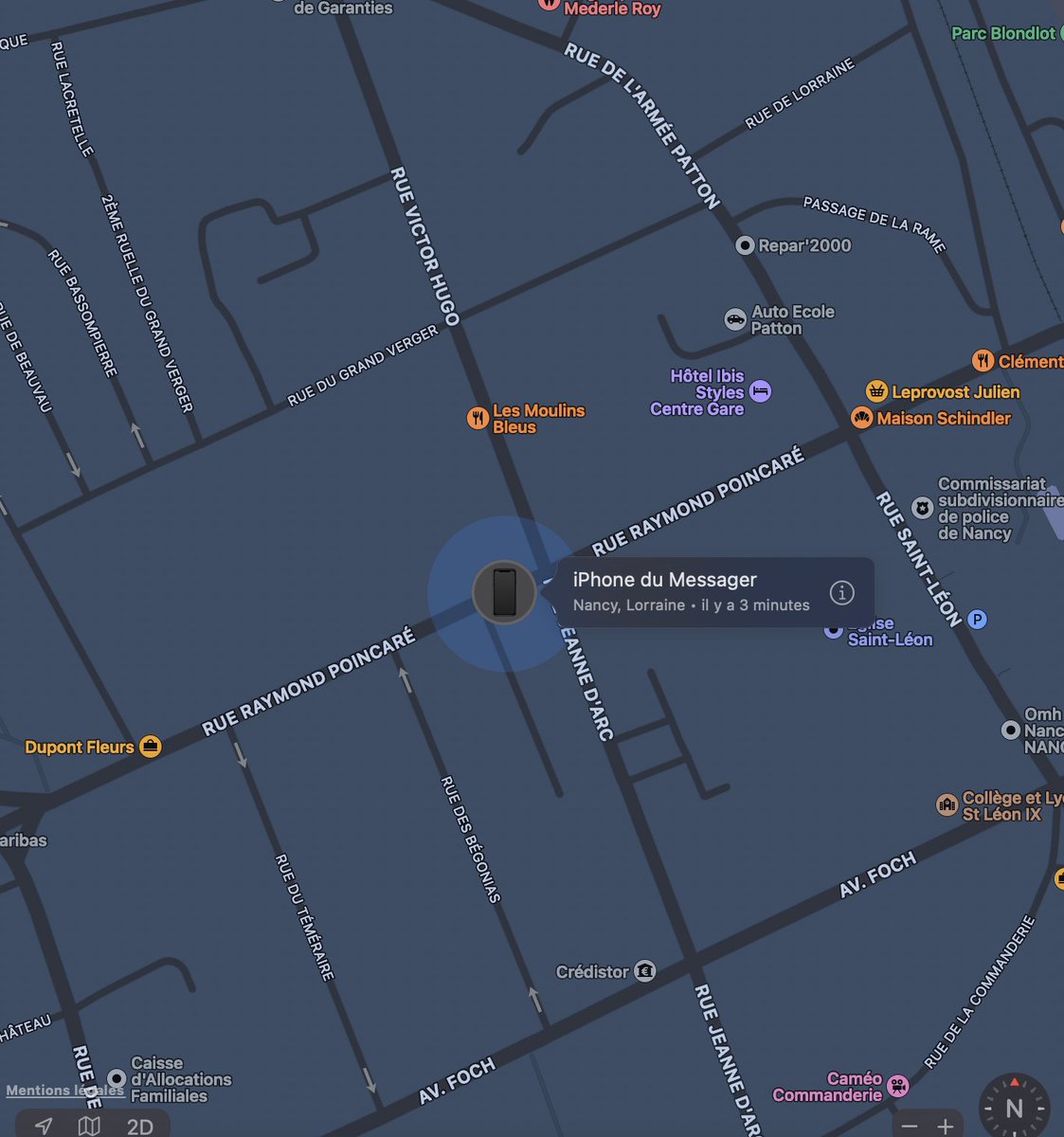Viewport: 1064px width, 1137px height.
Task: Click the parking P icon near Rue Saint-Léon
Action: (976, 620)
